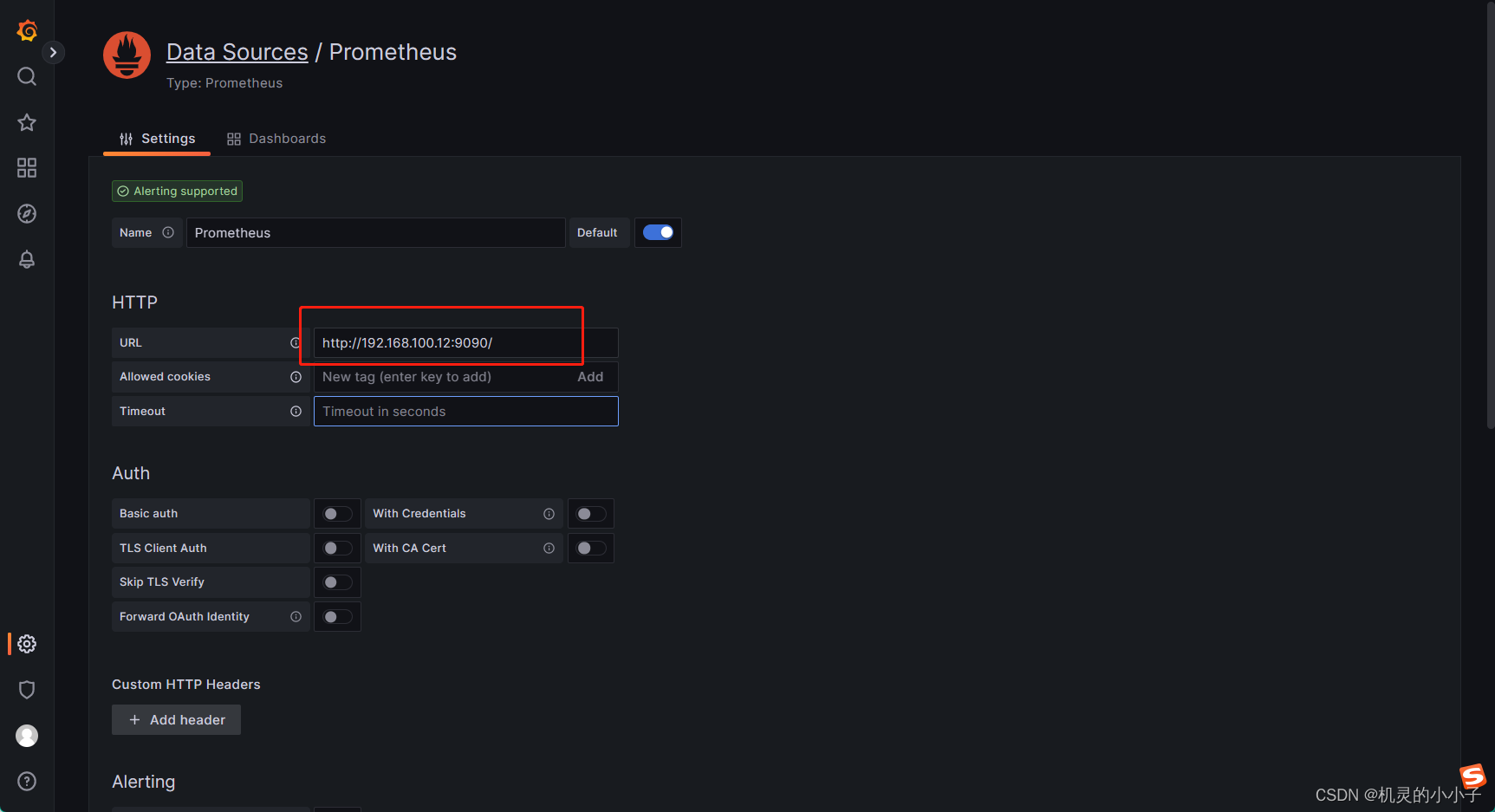
Task: Open the Configuration gear icon
Action: [27, 644]
